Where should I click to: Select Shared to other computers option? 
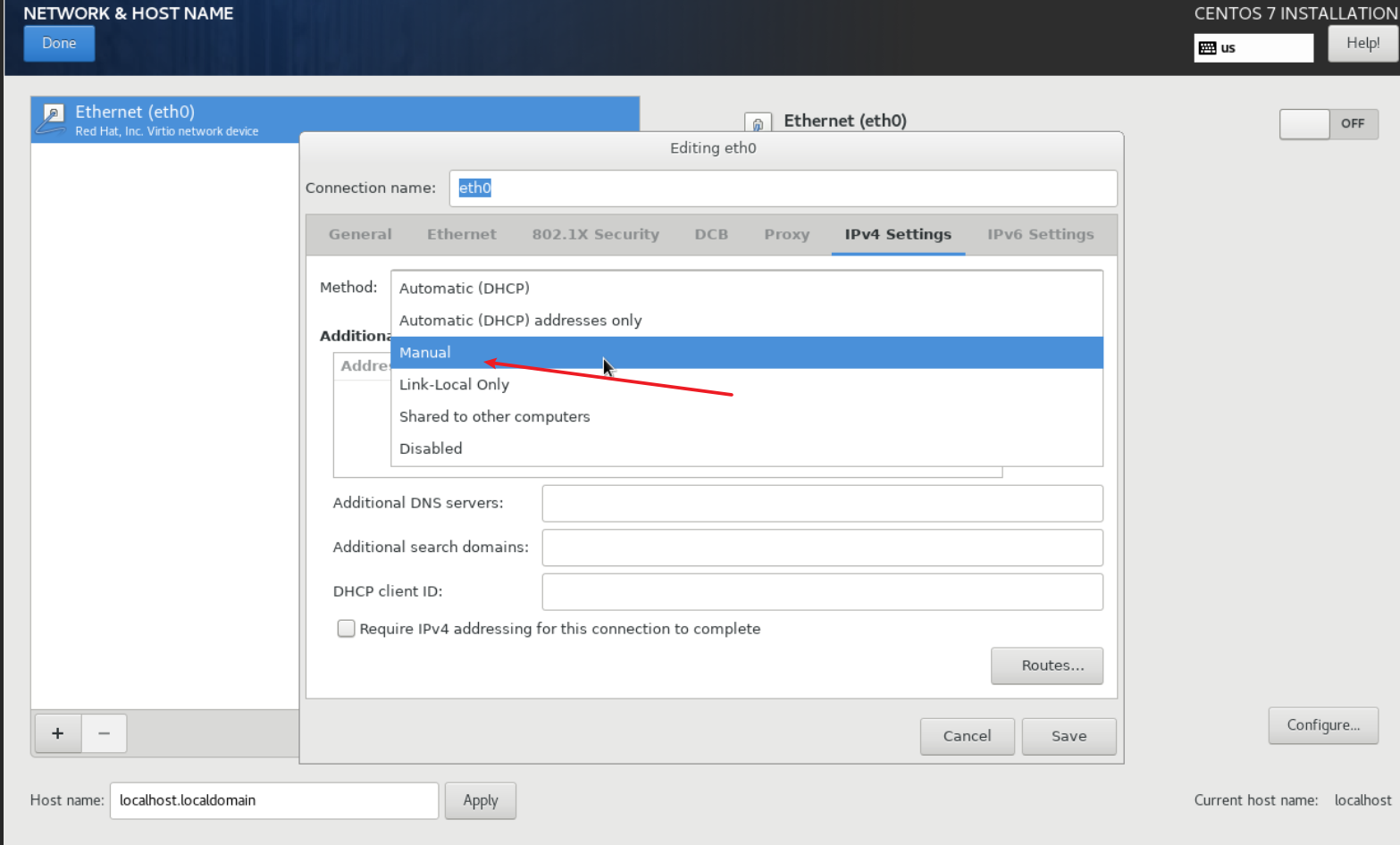[x=494, y=417]
